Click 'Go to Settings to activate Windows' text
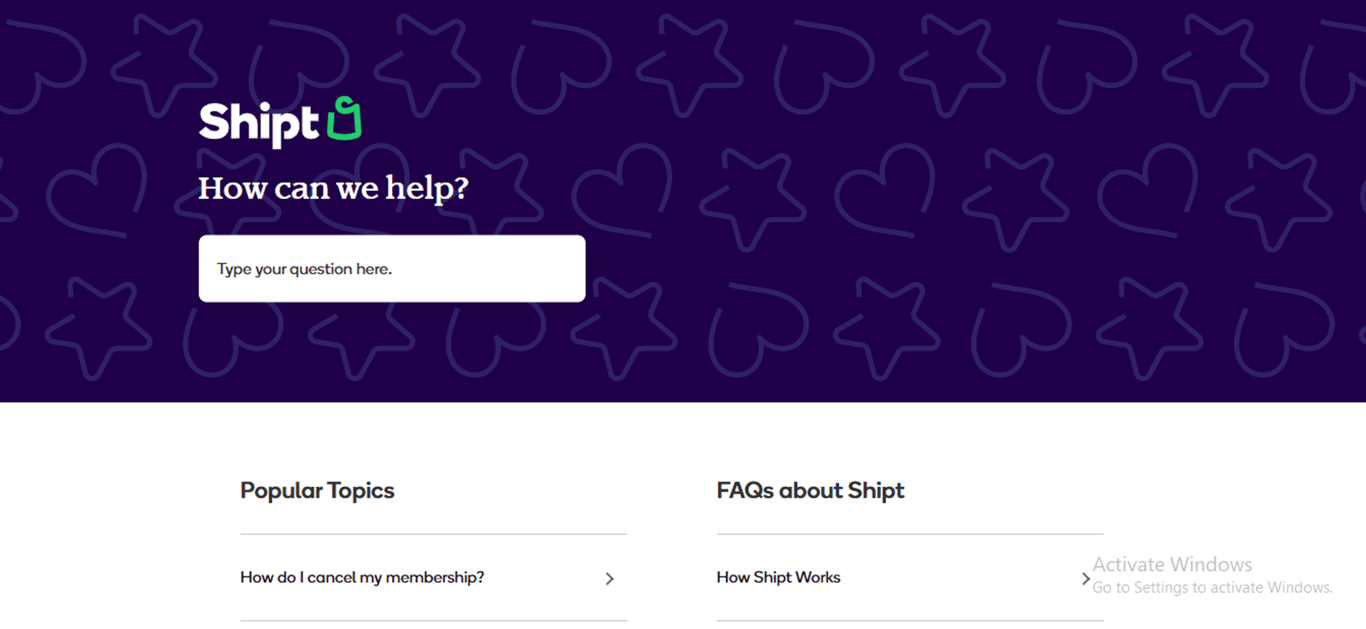 pos(1212,588)
